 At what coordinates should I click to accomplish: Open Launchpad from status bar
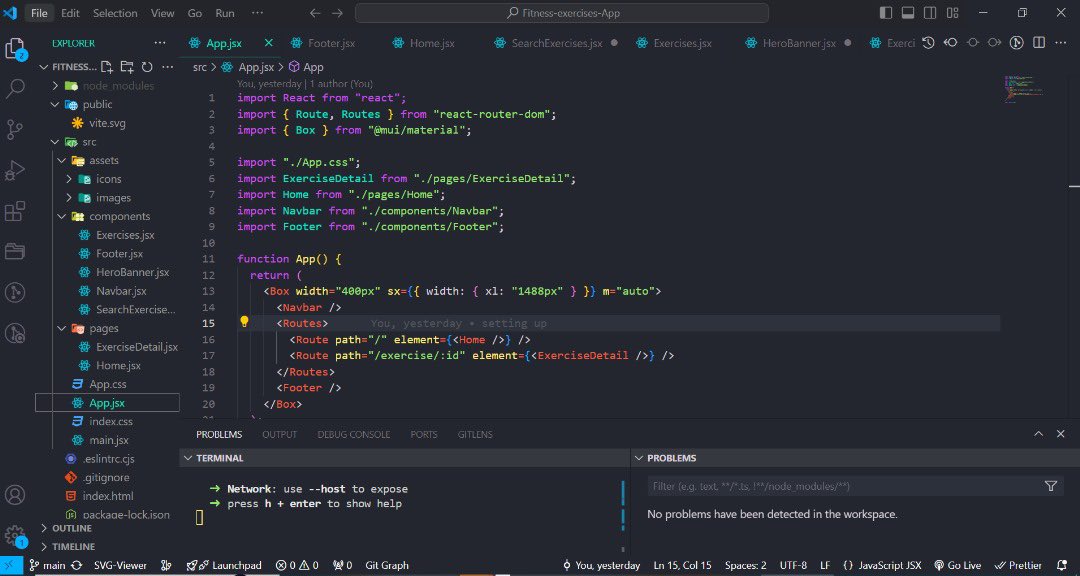tap(225, 565)
